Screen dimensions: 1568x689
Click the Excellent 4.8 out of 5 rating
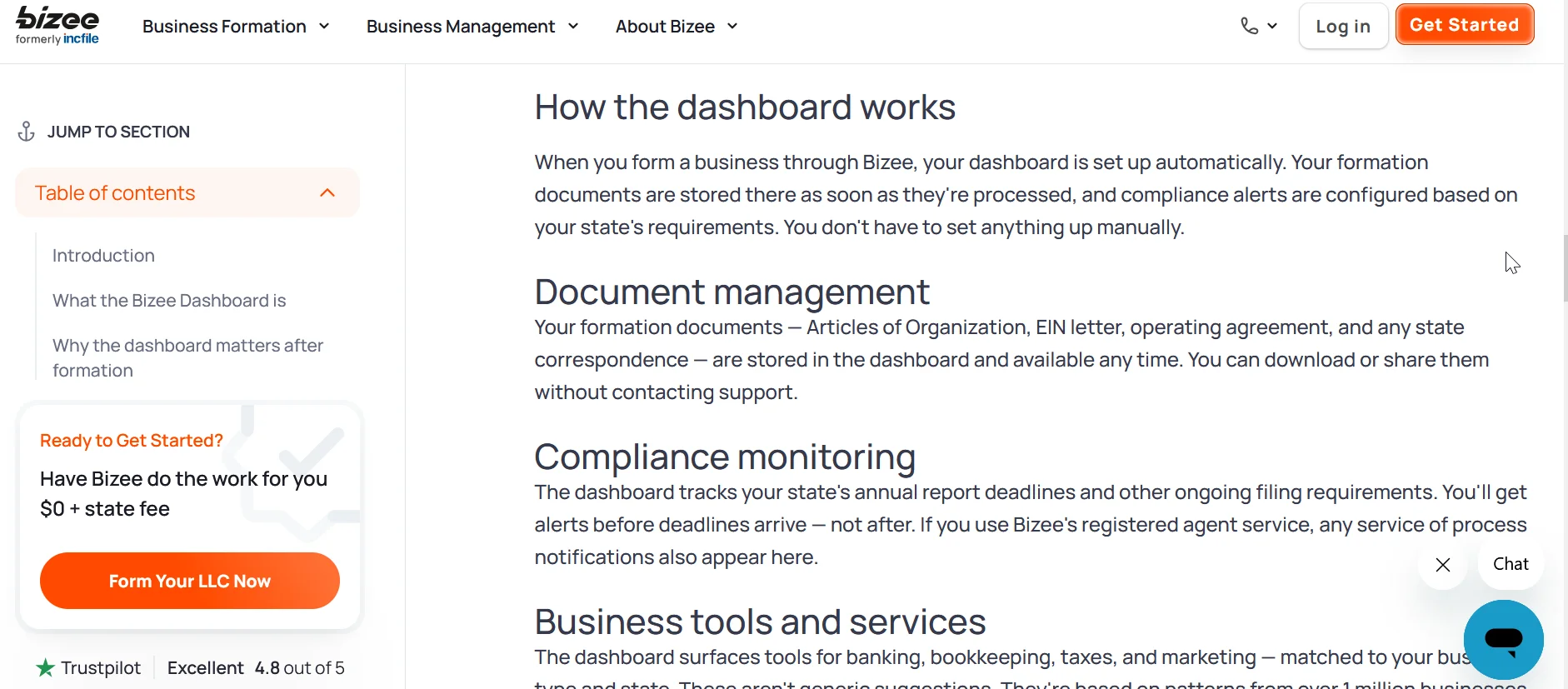(x=256, y=667)
